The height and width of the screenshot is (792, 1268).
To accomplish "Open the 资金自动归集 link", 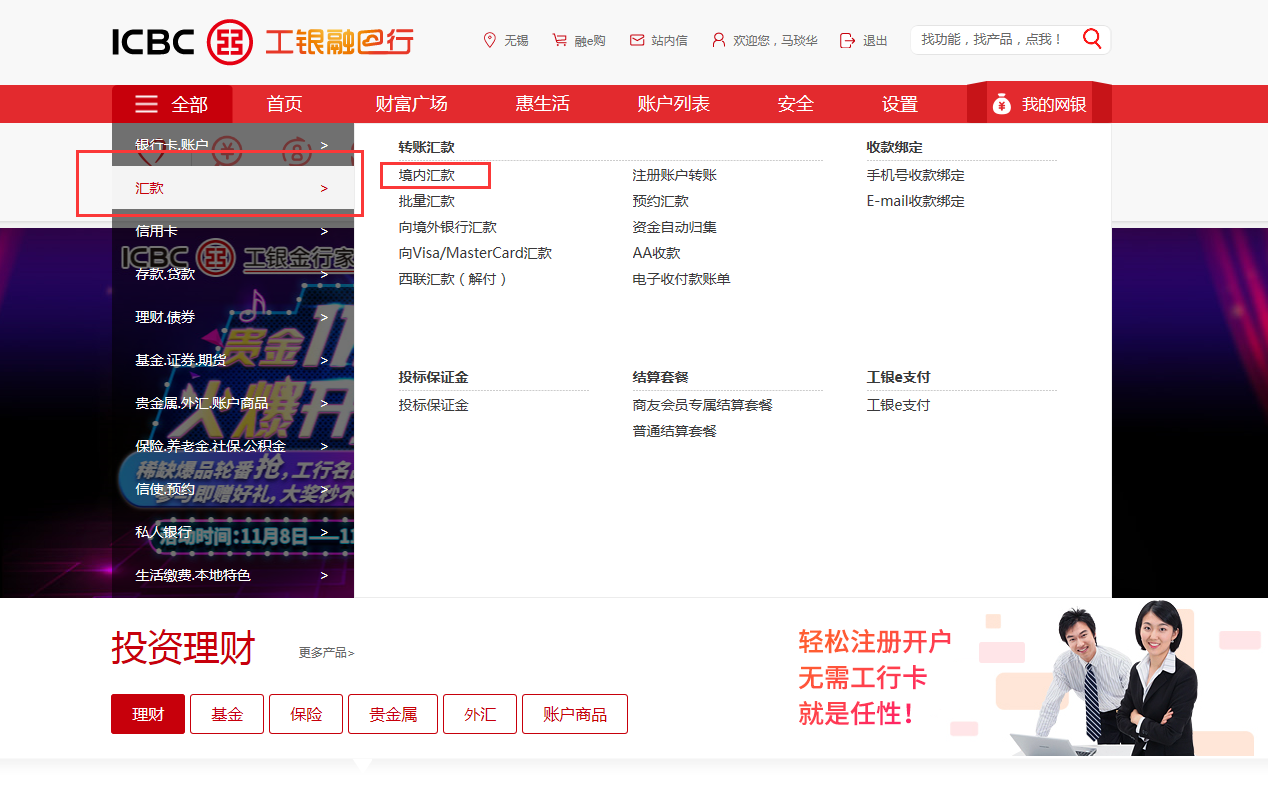I will [x=674, y=227].
